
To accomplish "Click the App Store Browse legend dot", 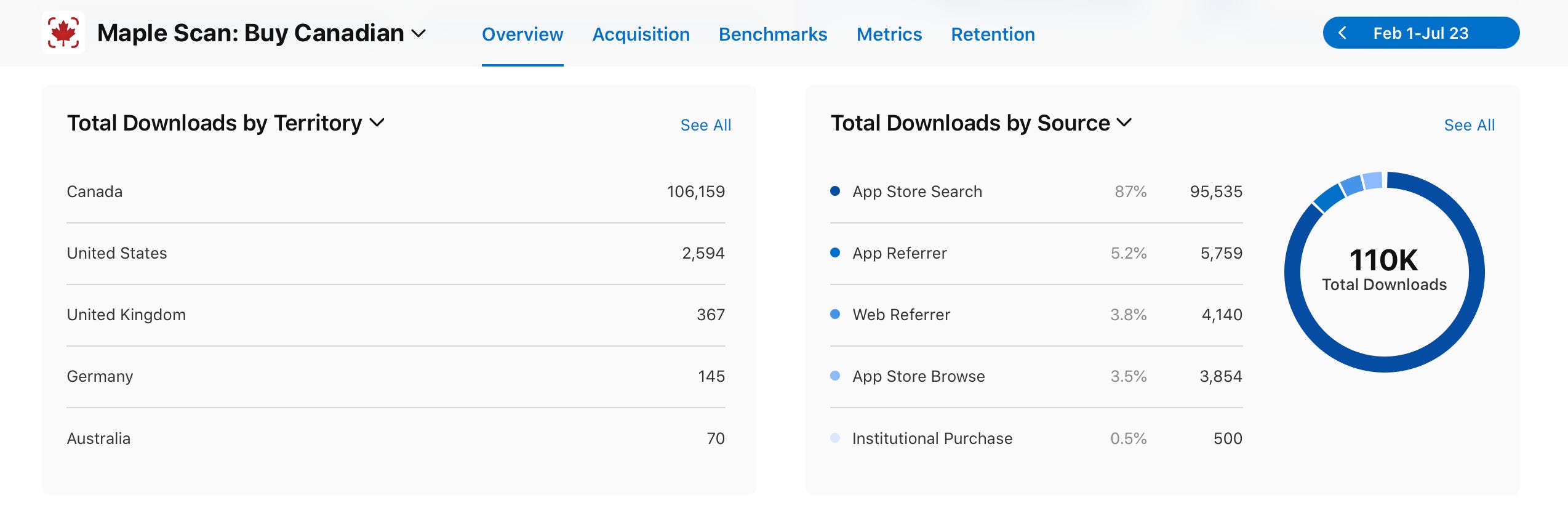I will pyautogui.click(x=835, y=376).
